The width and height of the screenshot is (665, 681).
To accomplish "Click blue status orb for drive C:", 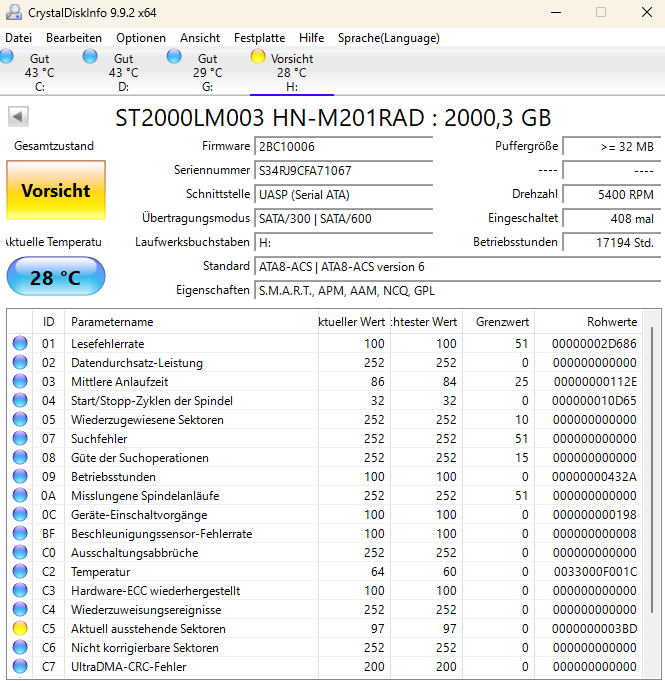I will click(x=7, y=56).
